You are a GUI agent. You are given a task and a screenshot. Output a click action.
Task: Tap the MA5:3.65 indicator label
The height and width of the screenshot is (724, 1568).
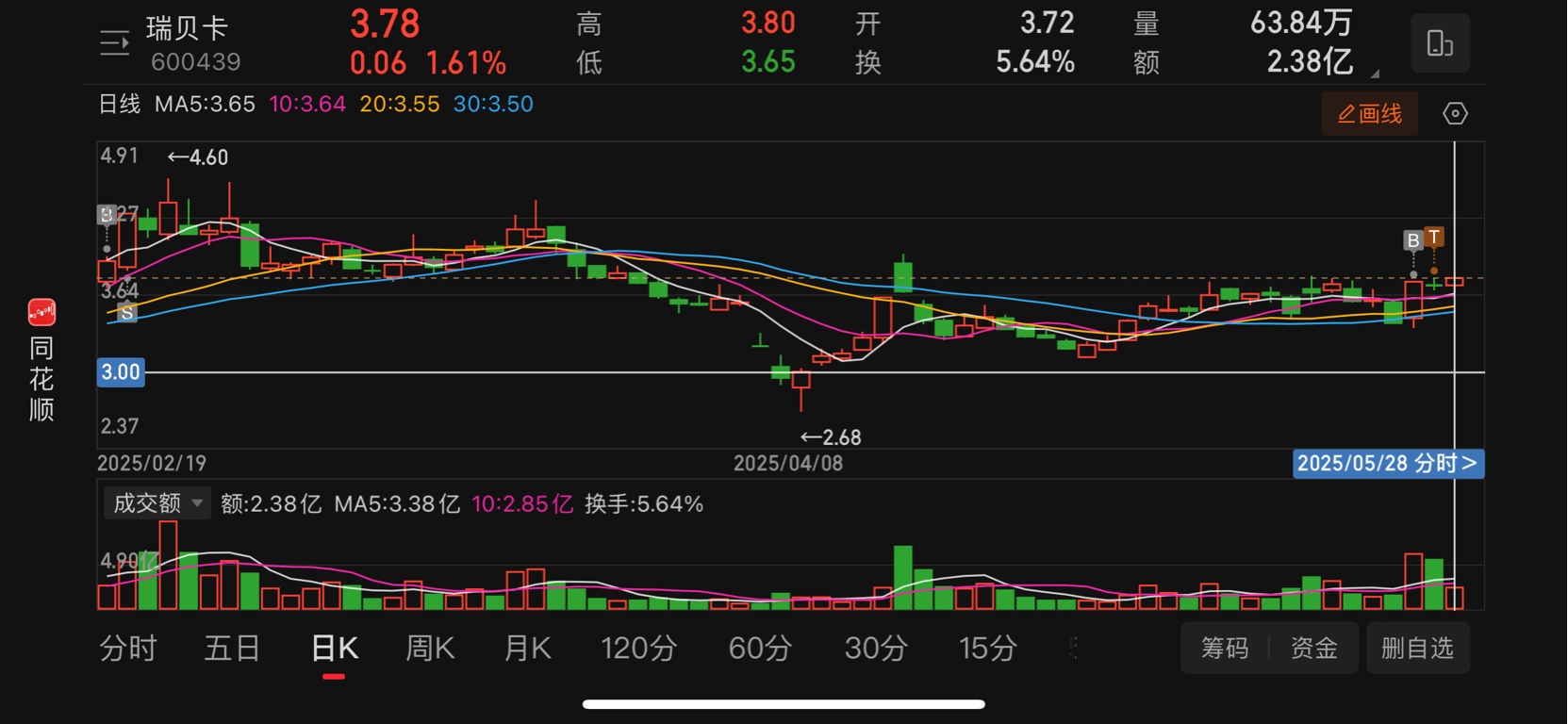pyautogui.click(x=205, y=105)
